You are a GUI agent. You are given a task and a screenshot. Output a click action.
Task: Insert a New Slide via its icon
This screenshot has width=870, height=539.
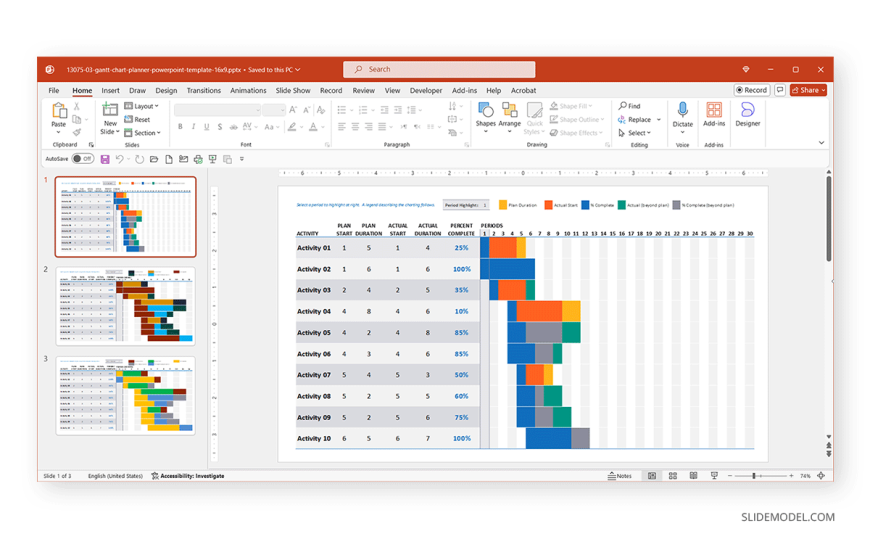pyautogui.click(x=110, y=110)
